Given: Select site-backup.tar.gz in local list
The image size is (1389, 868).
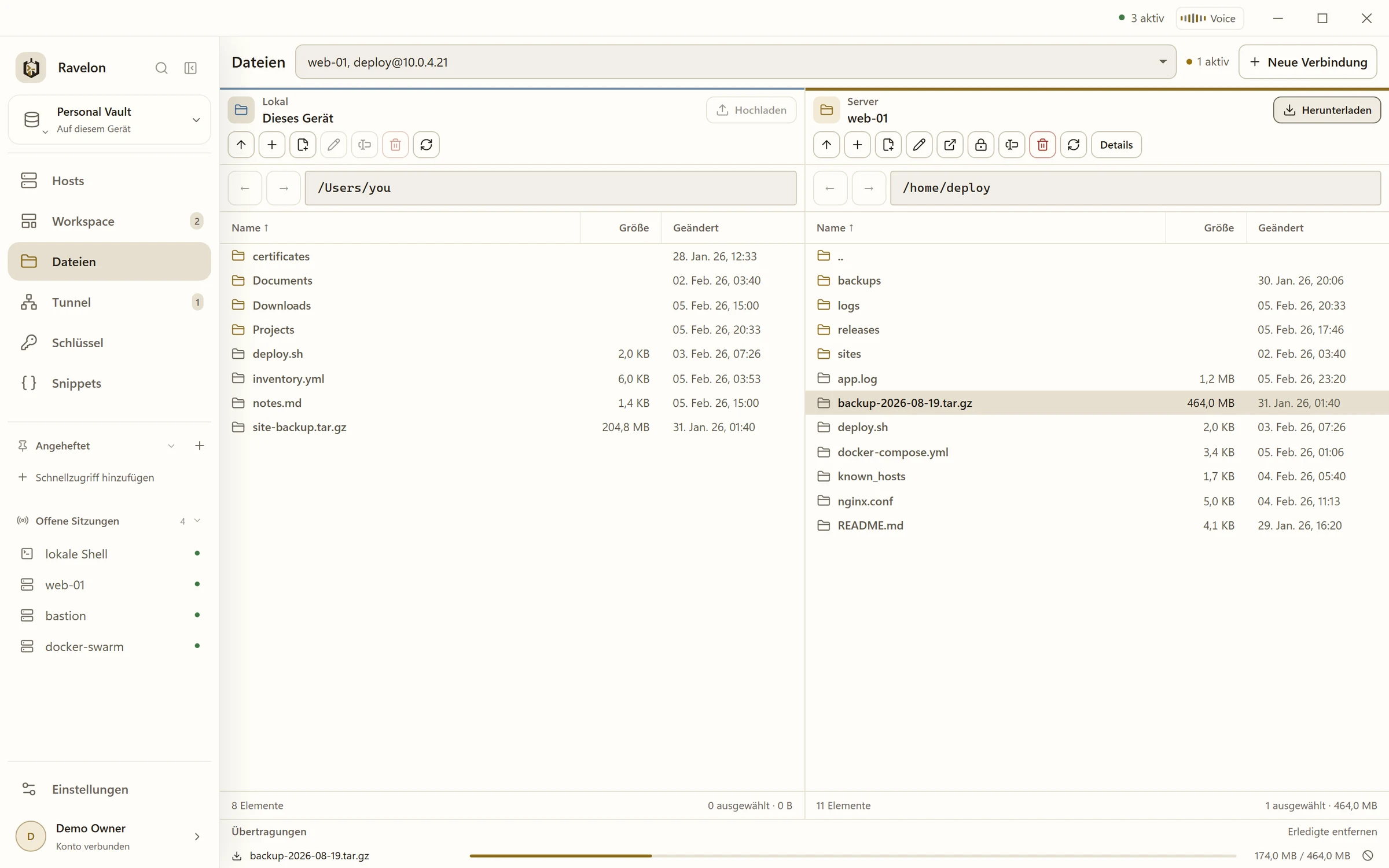Looking at the screenshot, I should point(512,427).
